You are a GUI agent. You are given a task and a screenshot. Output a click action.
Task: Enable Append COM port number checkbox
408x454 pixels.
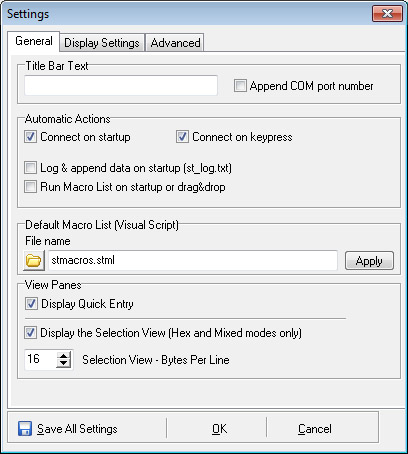(x=240, y=86)
